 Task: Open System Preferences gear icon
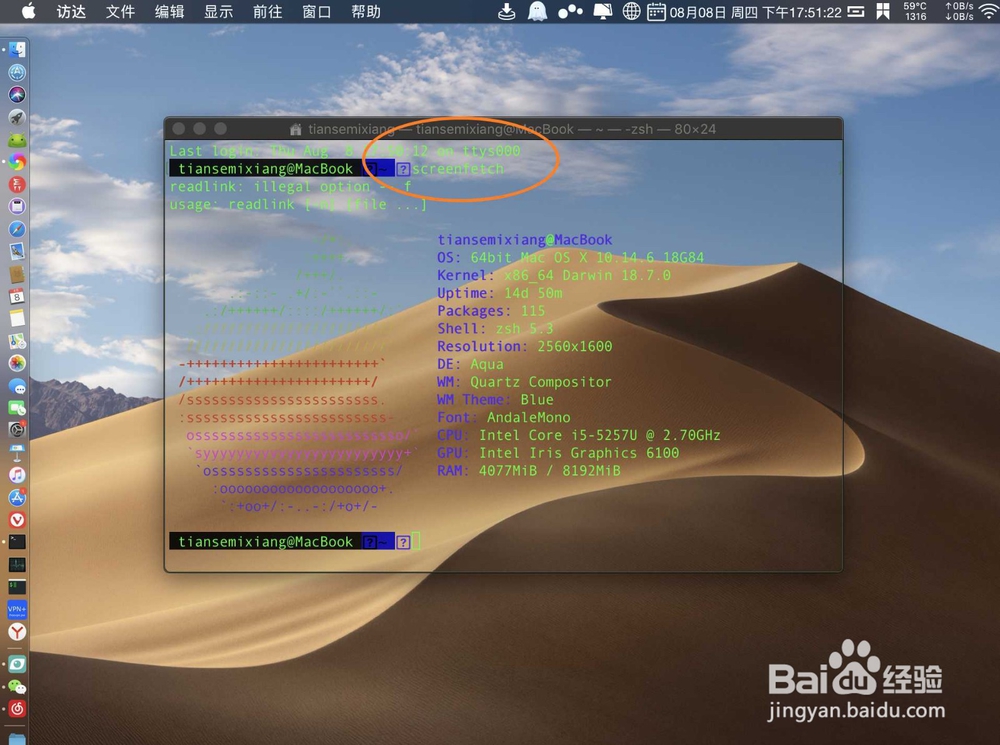point(17,430)
